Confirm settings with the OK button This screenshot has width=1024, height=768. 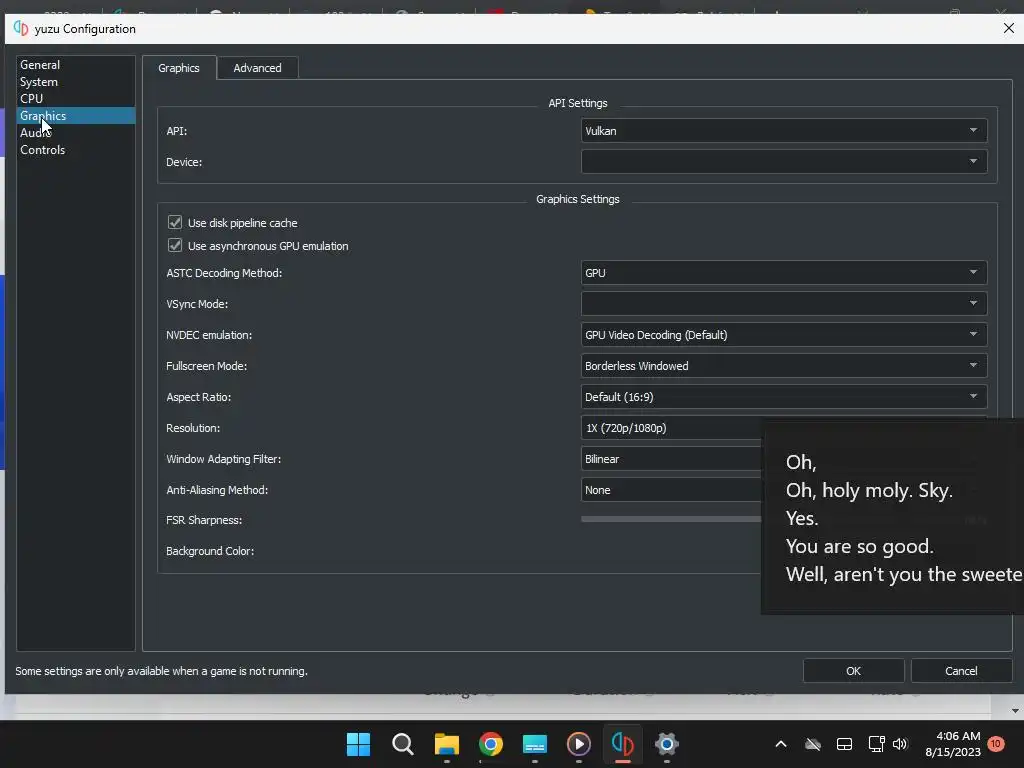click(853, 671)
